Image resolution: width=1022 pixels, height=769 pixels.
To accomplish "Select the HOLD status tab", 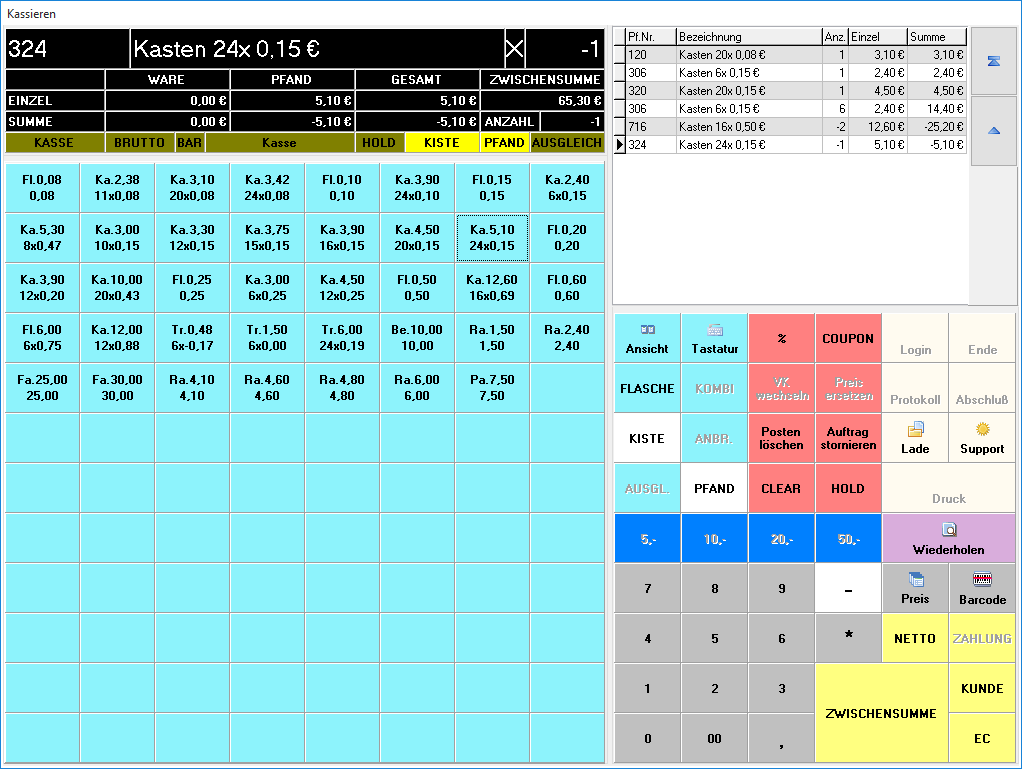I will [x=379, y=143].
